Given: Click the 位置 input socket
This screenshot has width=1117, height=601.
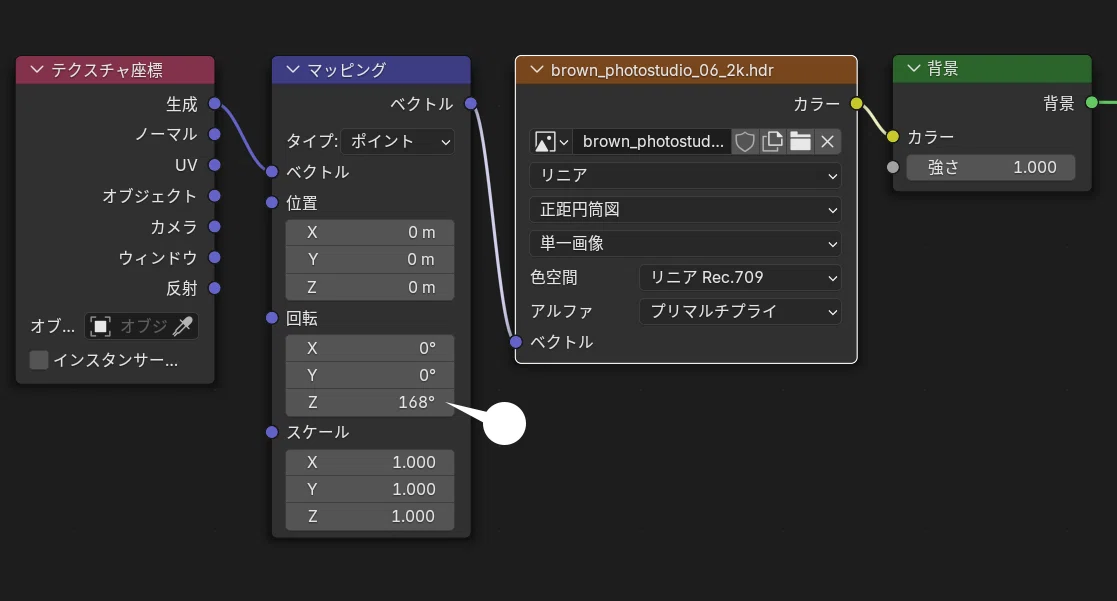Looking at the screenshot, I should (x=271, y=202).
